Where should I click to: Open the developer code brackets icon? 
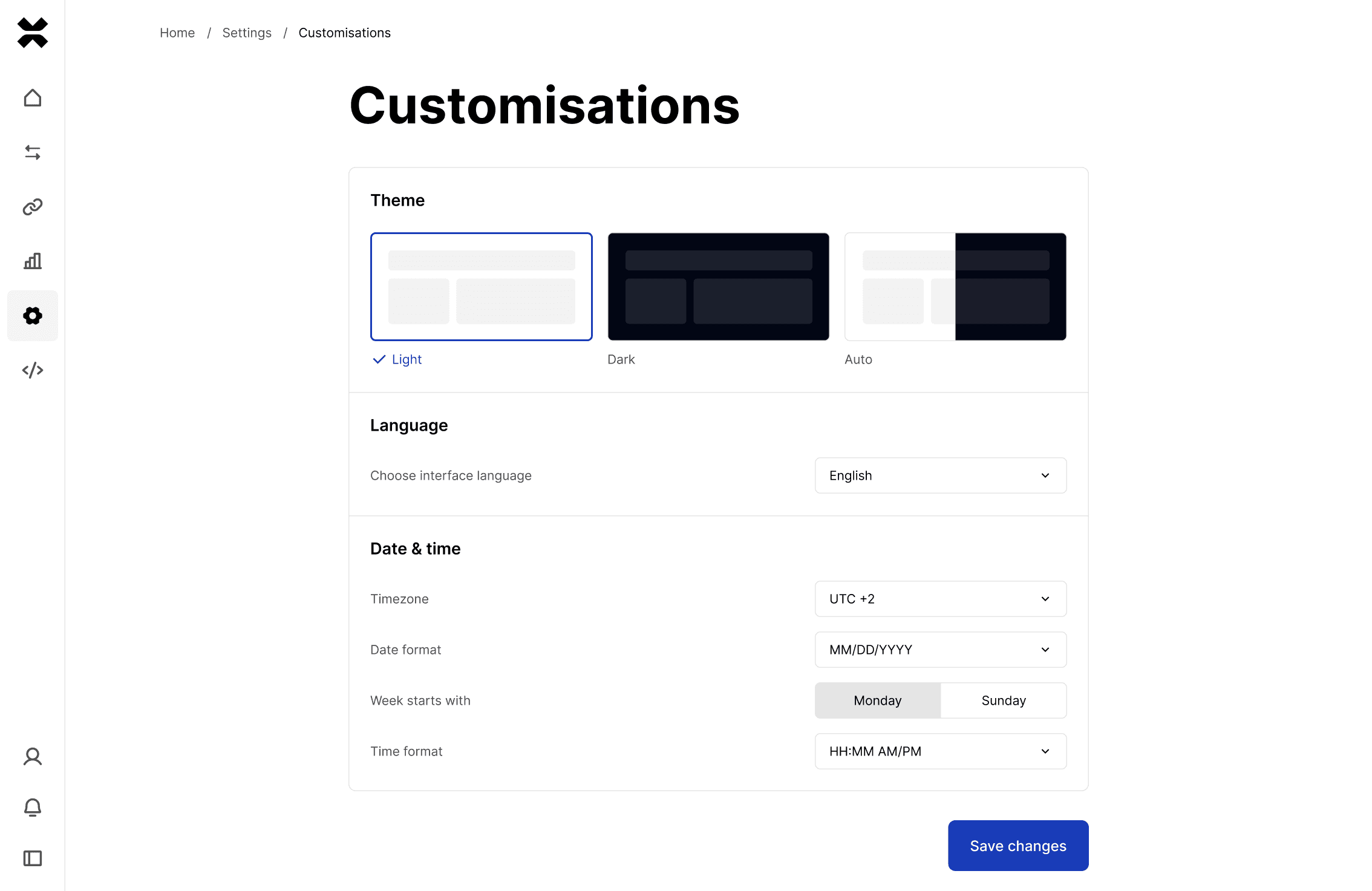tap(33, 370)
